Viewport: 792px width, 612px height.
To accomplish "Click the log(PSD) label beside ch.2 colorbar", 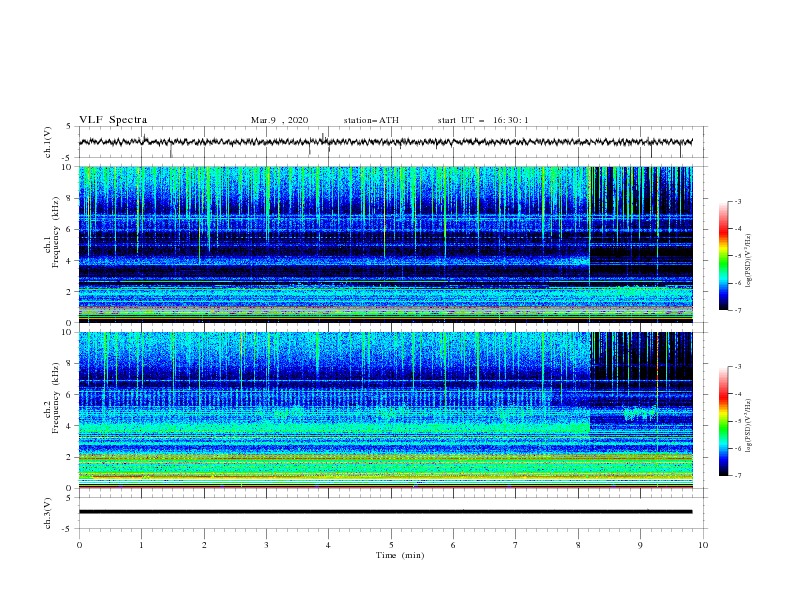I will click(748, 425).
